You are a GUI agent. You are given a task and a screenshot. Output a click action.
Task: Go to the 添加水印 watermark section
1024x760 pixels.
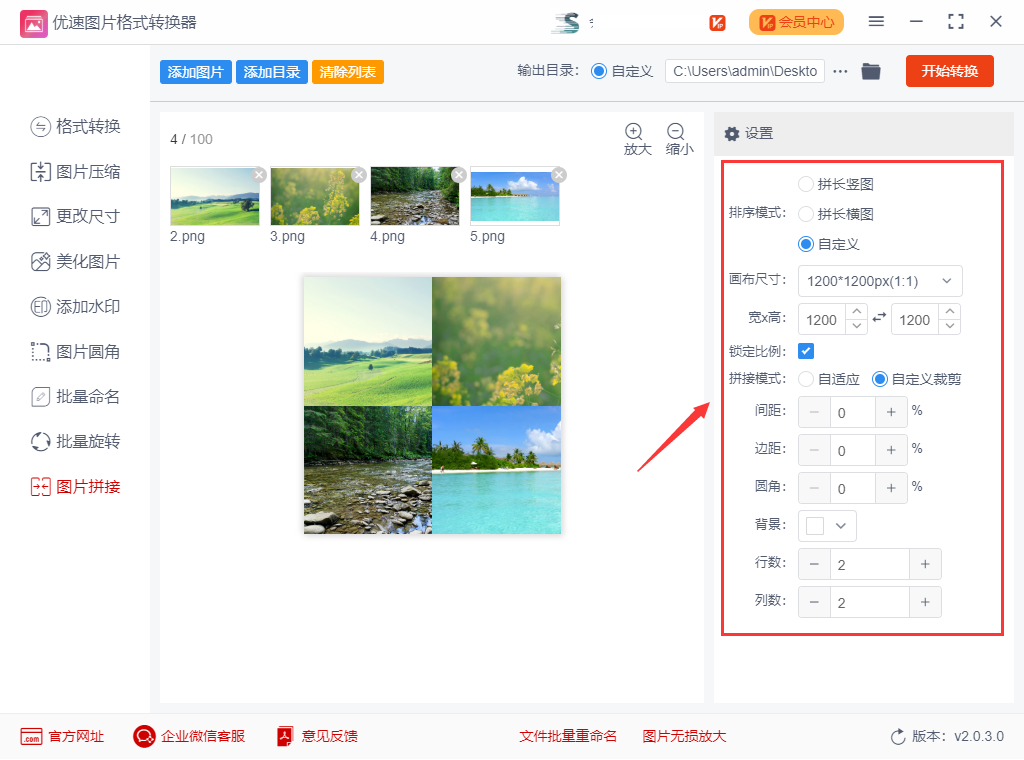pos(75,306)
